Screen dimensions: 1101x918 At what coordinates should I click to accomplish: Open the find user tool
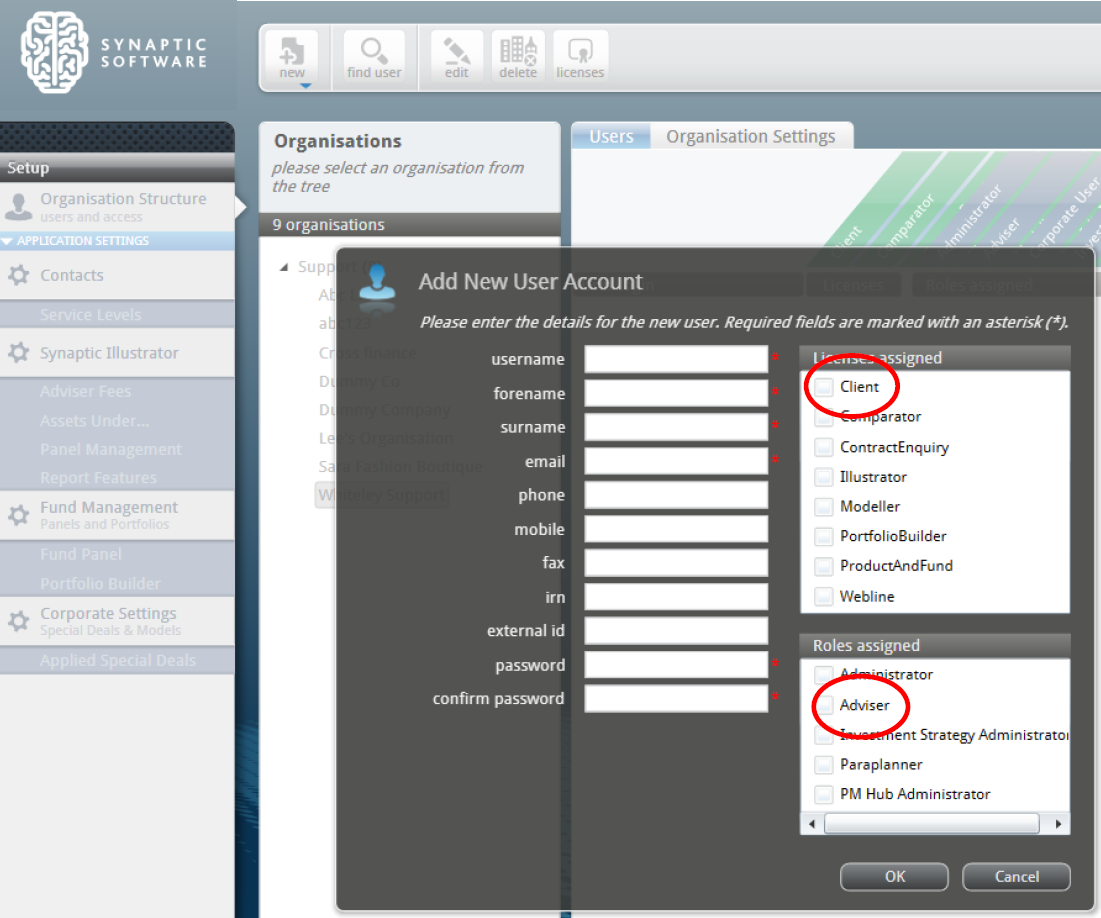(374, 56)
